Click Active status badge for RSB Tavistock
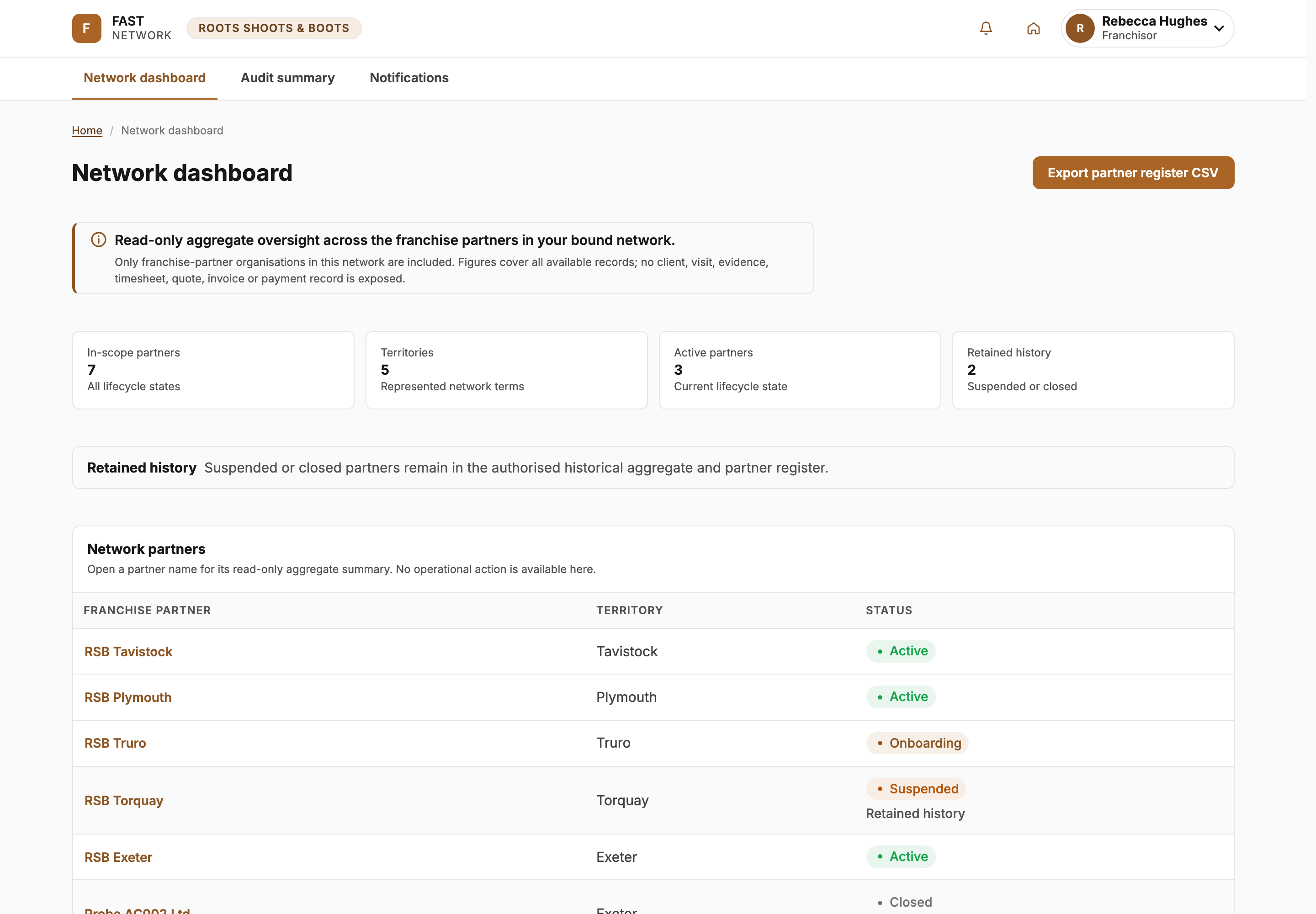The width and height of the screenshot is (1316, 914). click(900, 651)
